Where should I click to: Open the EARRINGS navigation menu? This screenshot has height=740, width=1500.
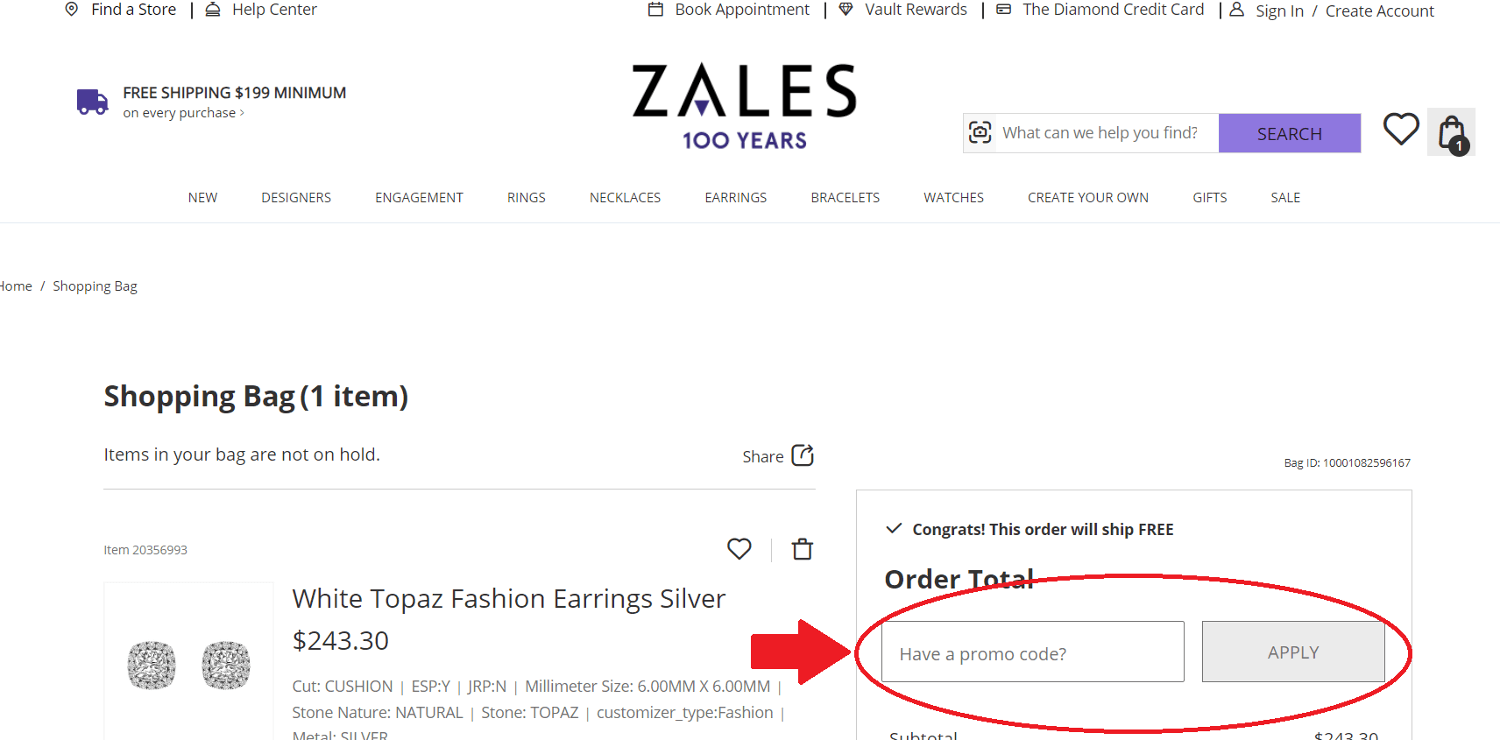[735, 197]
